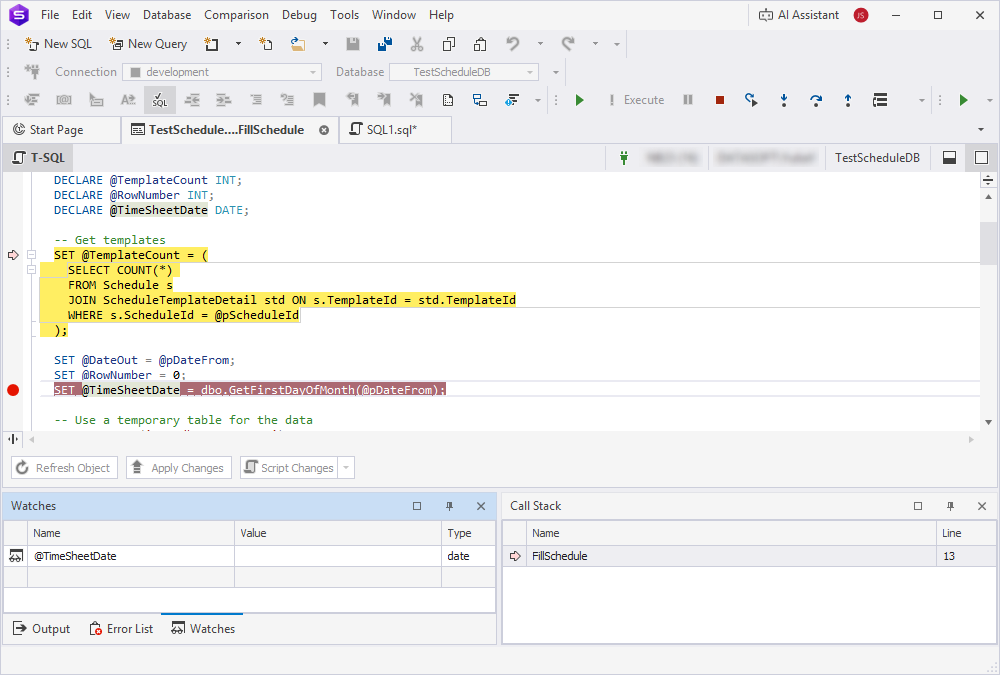The image size is (1000, 675).
Task: Open the Connection dropdown showing development
Action: point(221,72)
